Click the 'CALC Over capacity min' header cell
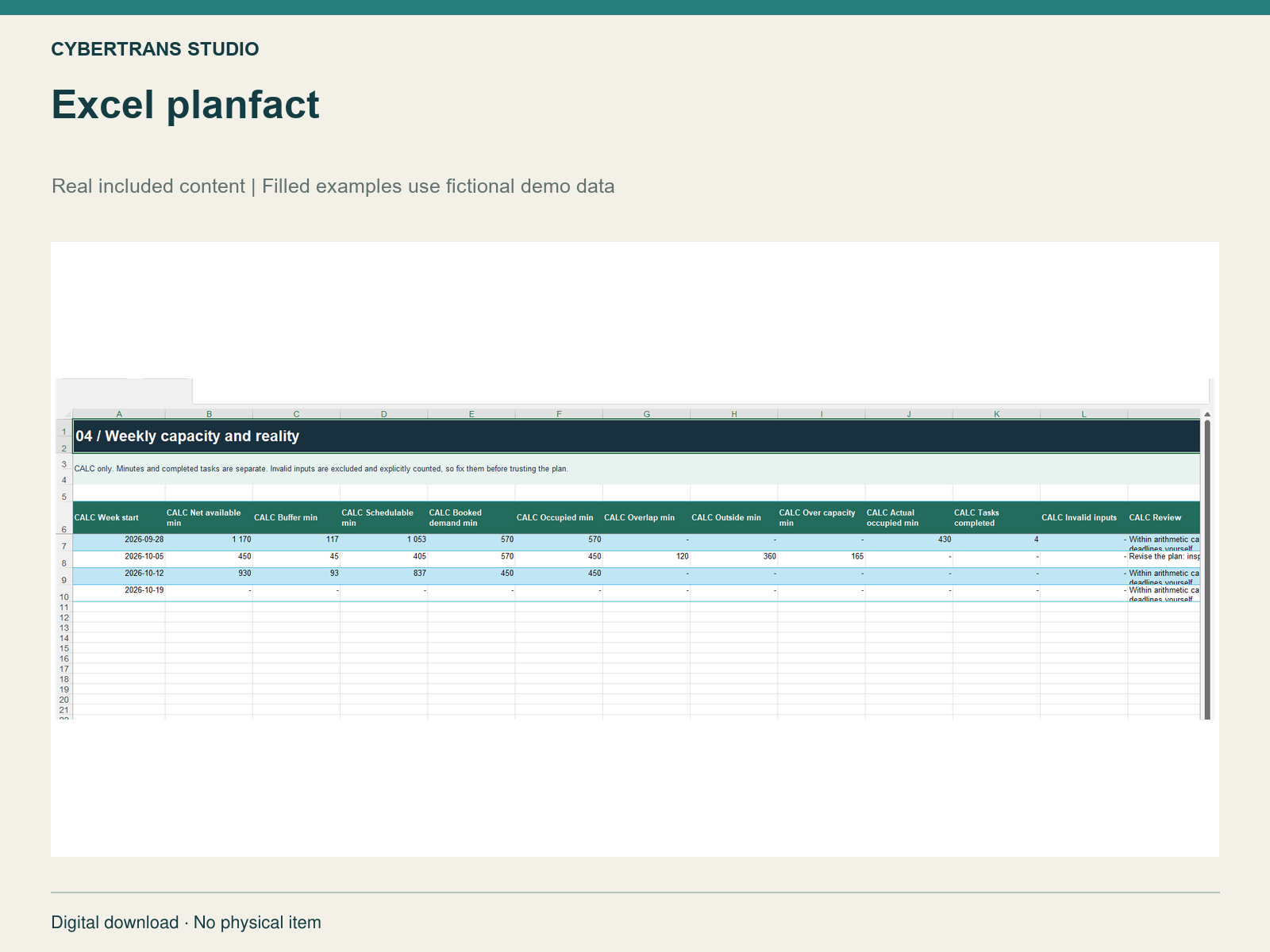Screen dimensions: 1270x952 click(822, 518)
